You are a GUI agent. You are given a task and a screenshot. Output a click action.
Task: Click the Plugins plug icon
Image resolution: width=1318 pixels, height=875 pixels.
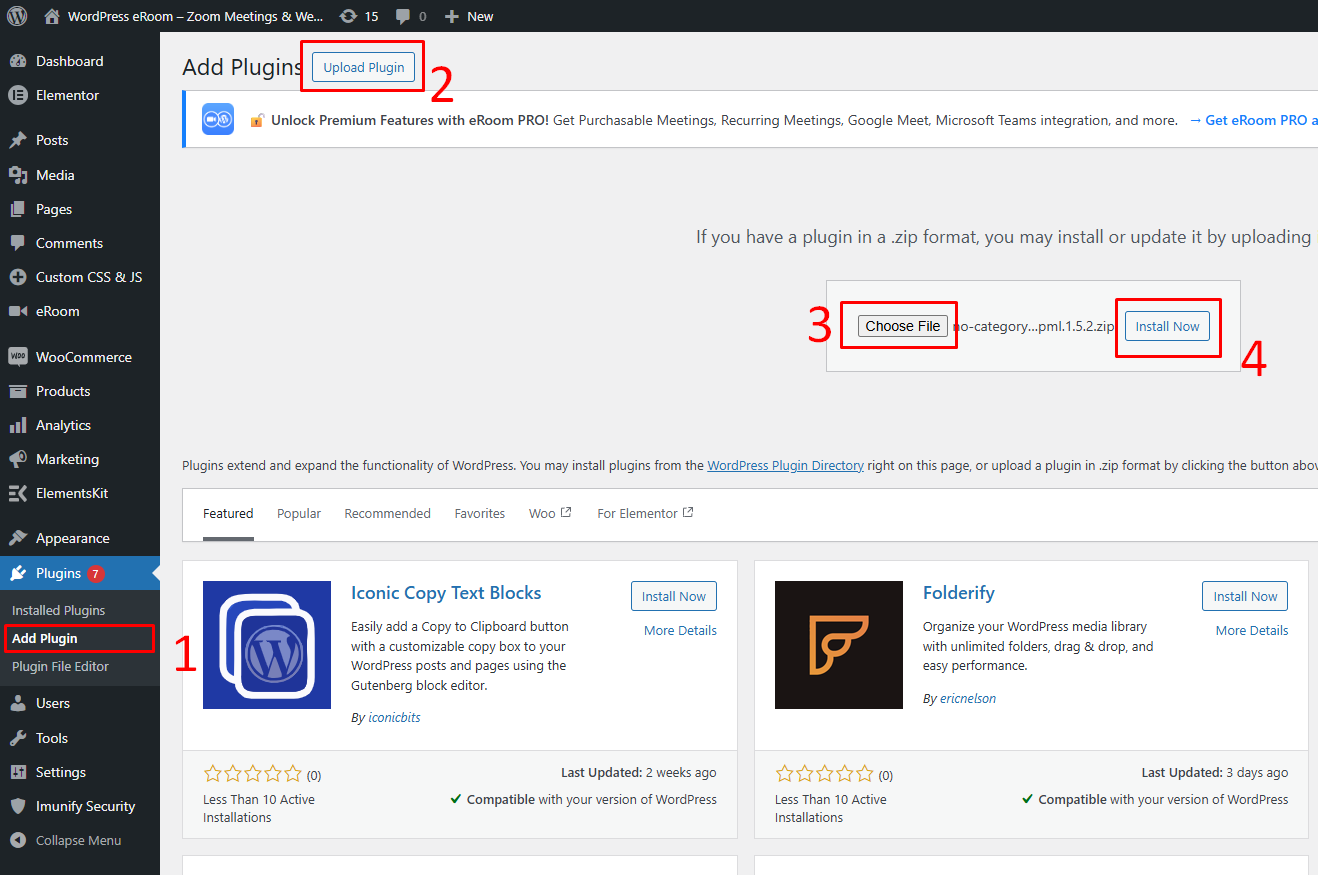18,573
